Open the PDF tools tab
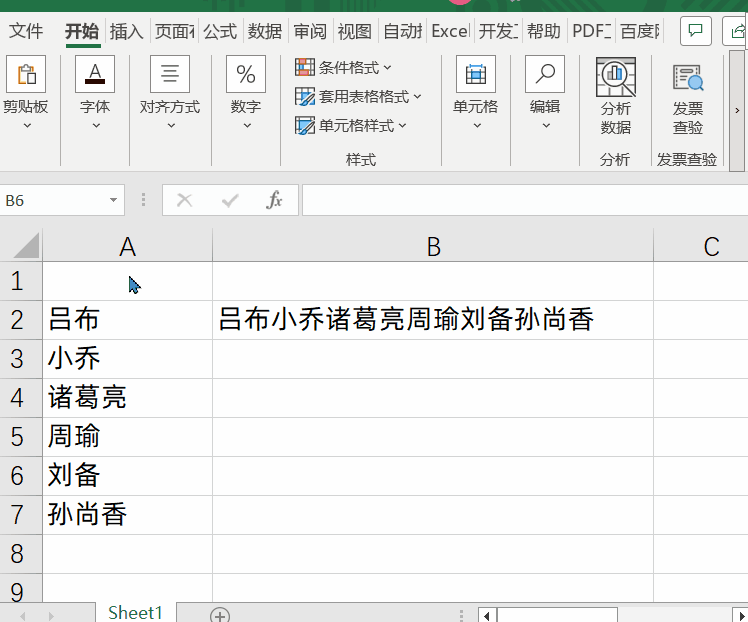Viewport: 748px width, 622px height. click(x=592, y=31)
